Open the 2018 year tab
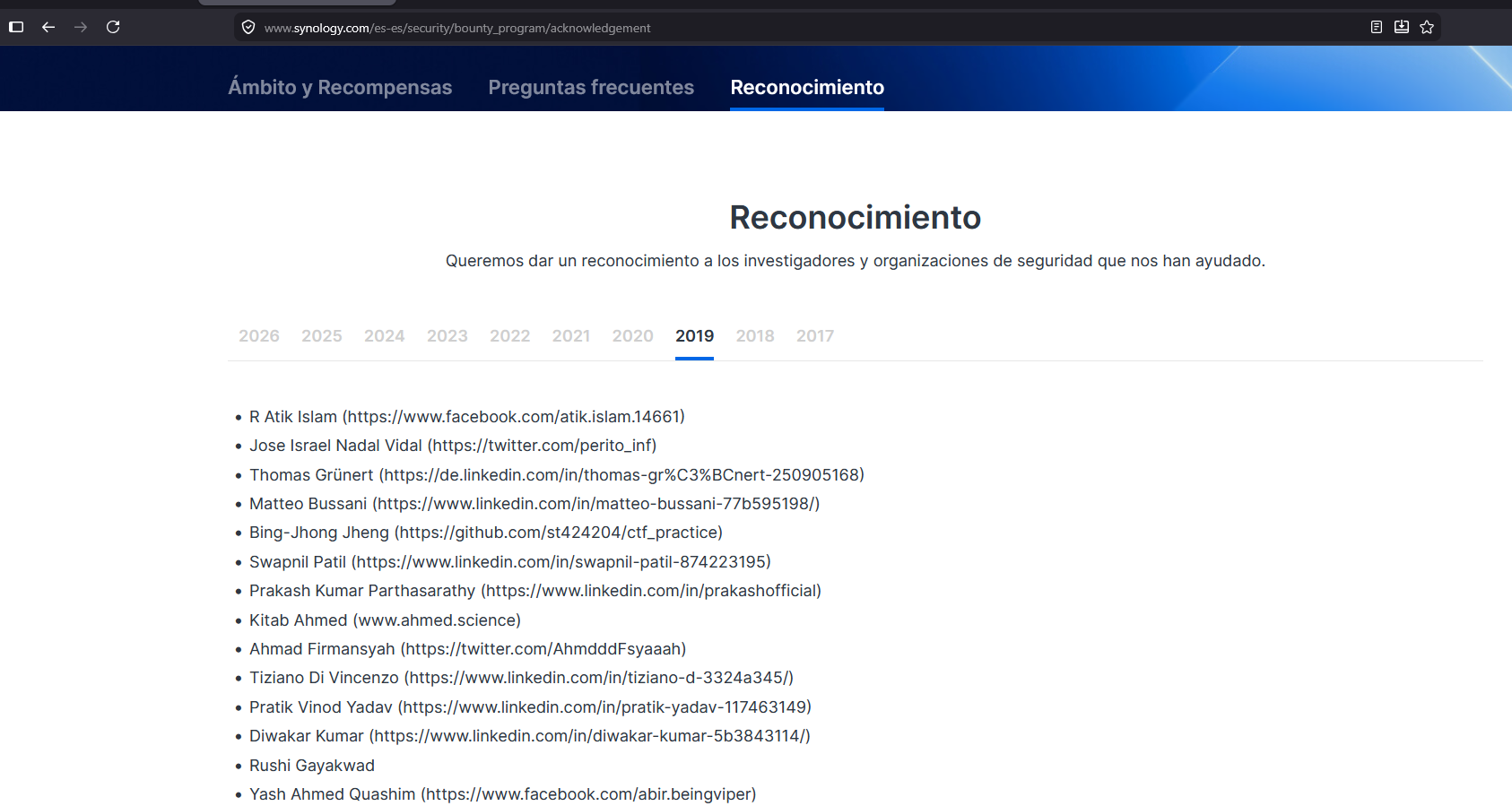The height and width of the screenshot is (806, 1512). click(755, 335)
